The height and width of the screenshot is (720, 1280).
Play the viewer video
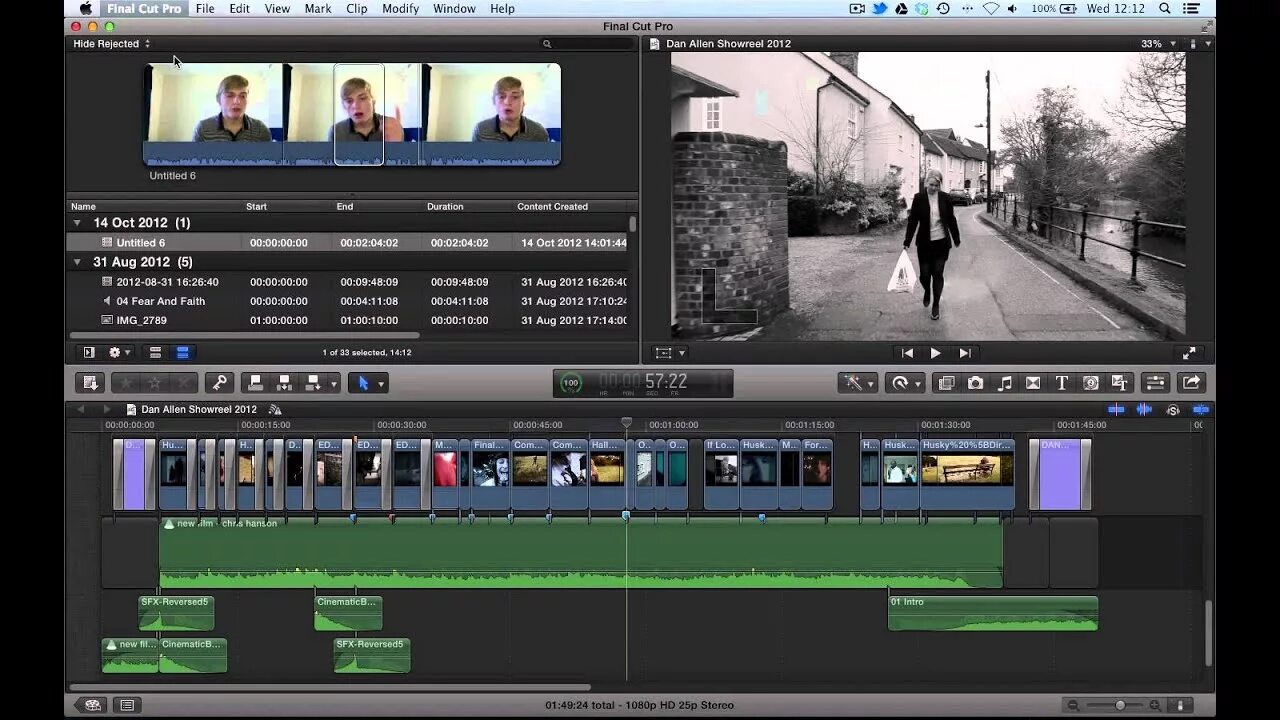(935, 353)
